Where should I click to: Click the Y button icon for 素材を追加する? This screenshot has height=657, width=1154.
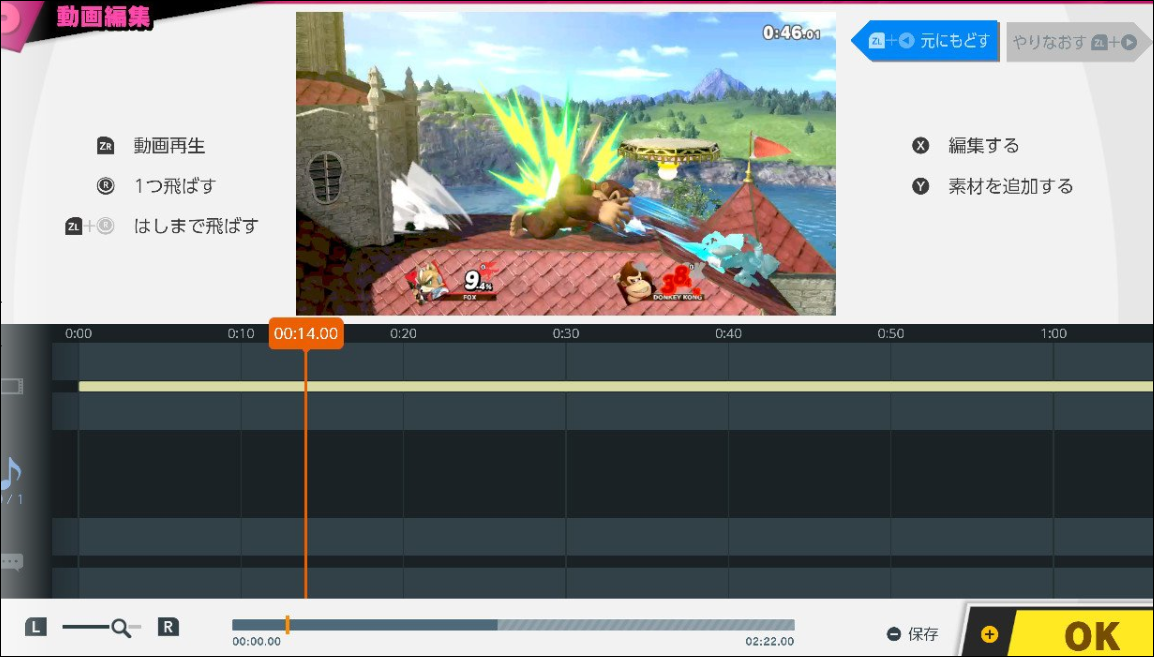click(x=921, y=186)
